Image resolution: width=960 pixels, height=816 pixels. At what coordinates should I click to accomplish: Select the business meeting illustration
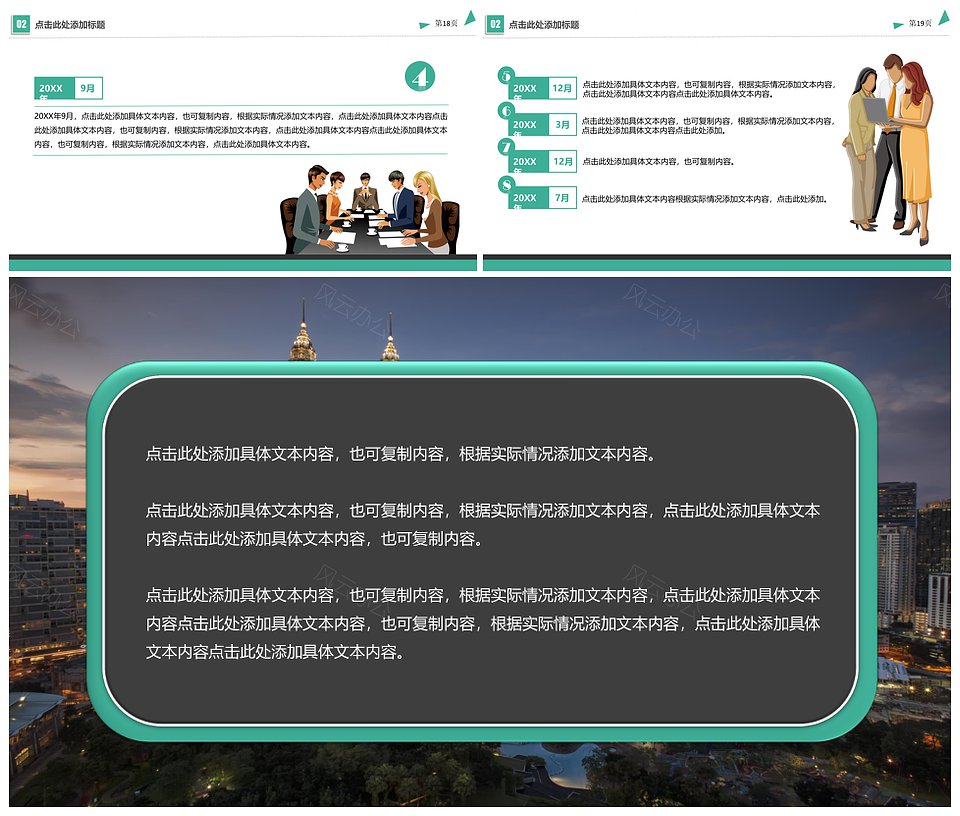click(x=370, y=209)
